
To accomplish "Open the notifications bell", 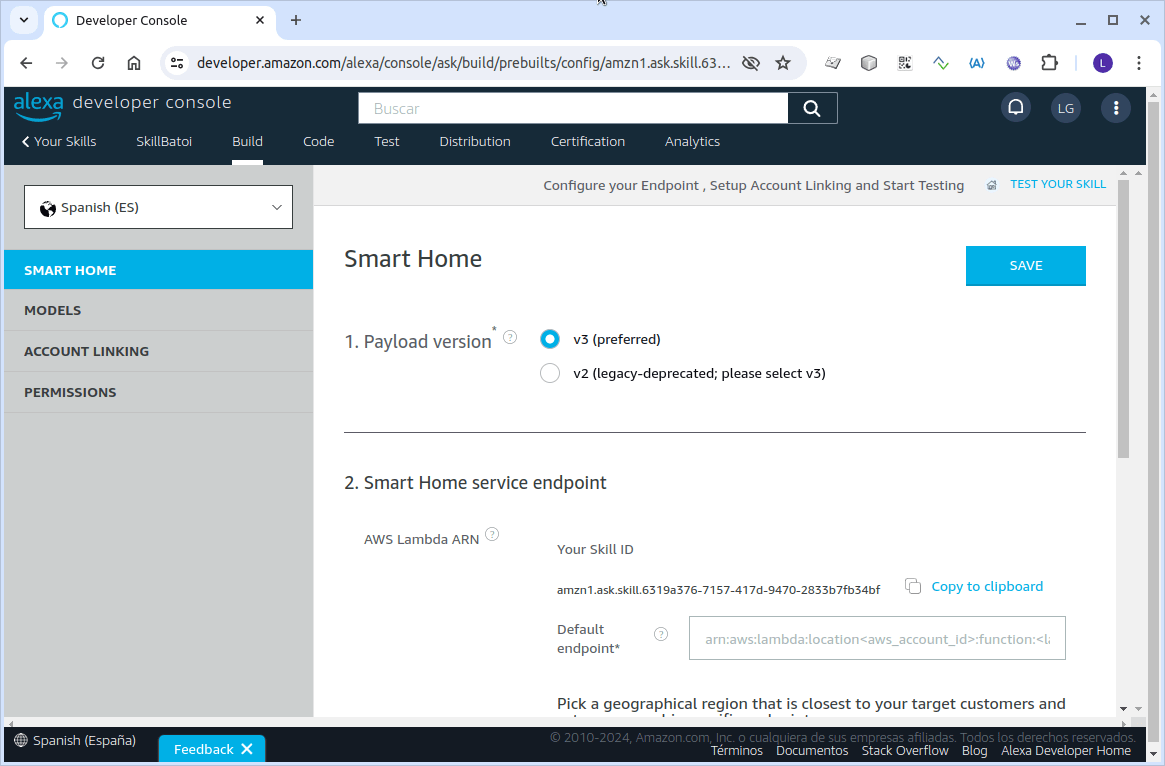I will pos(1016,108).
